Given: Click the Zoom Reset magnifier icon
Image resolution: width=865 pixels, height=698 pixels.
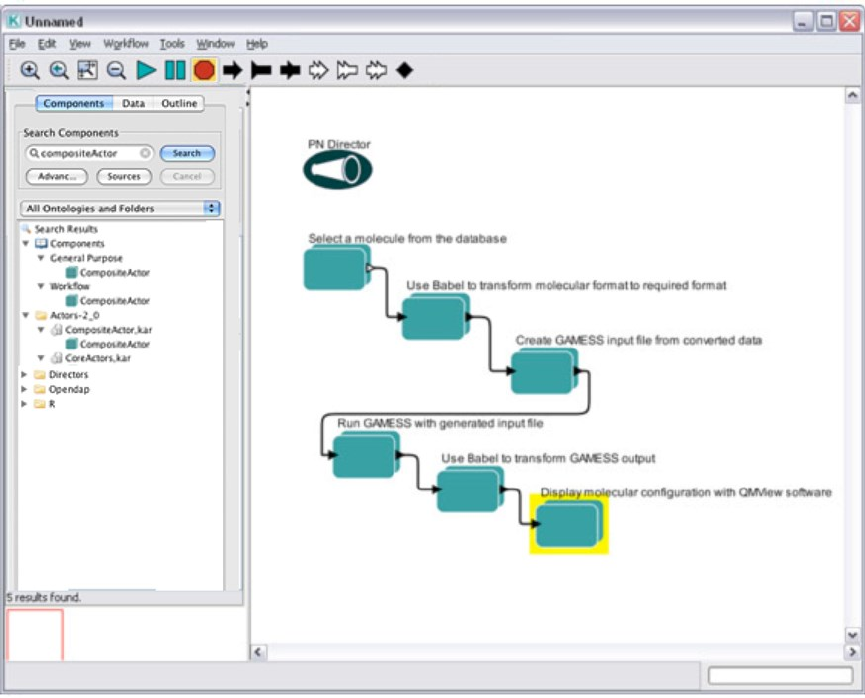Looking at the screenshot, I should (x=59, y=70).
